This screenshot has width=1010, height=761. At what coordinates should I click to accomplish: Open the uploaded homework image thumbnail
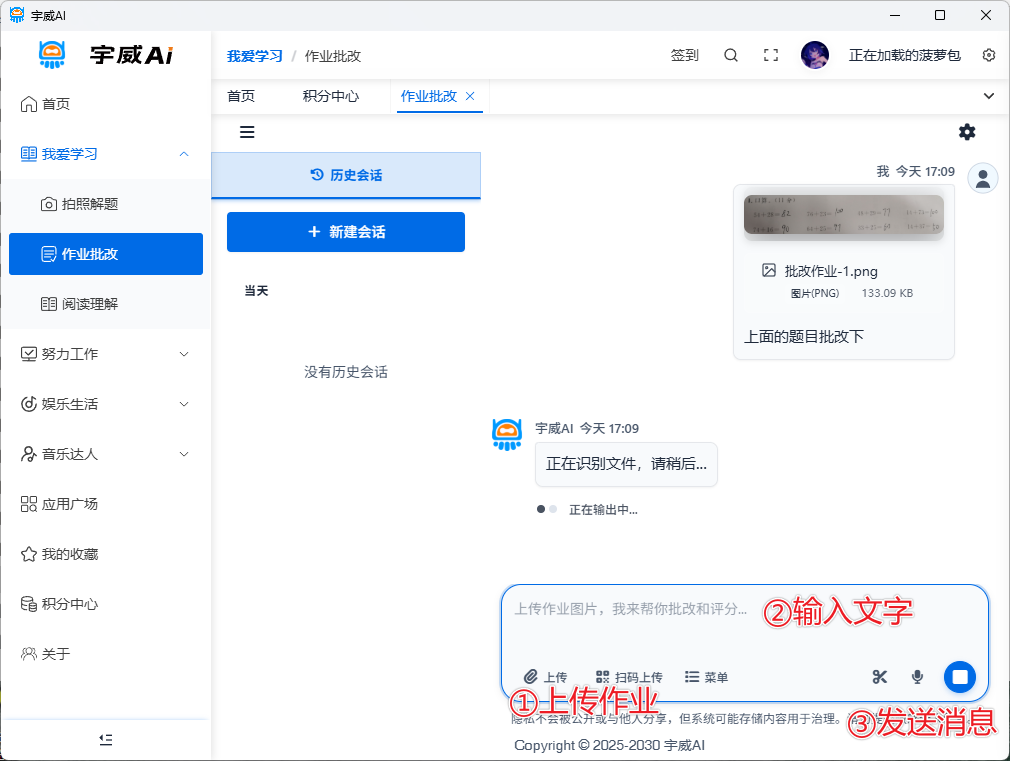coord(843,215)
